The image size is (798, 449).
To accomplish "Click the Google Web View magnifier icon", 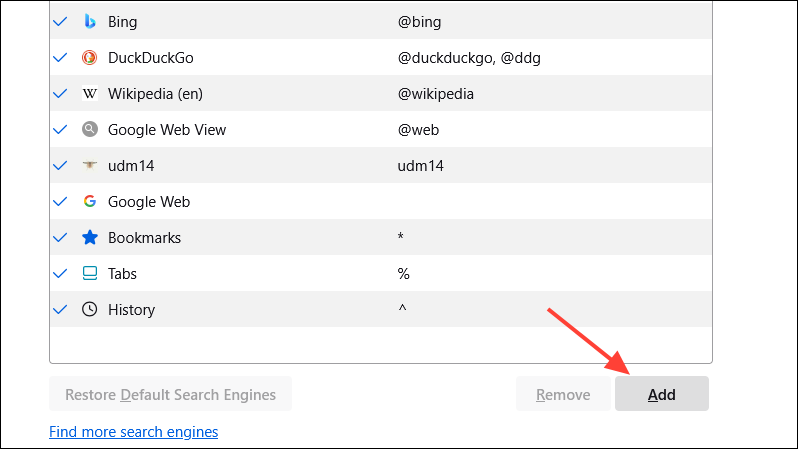I will click(x=90, y=130).
